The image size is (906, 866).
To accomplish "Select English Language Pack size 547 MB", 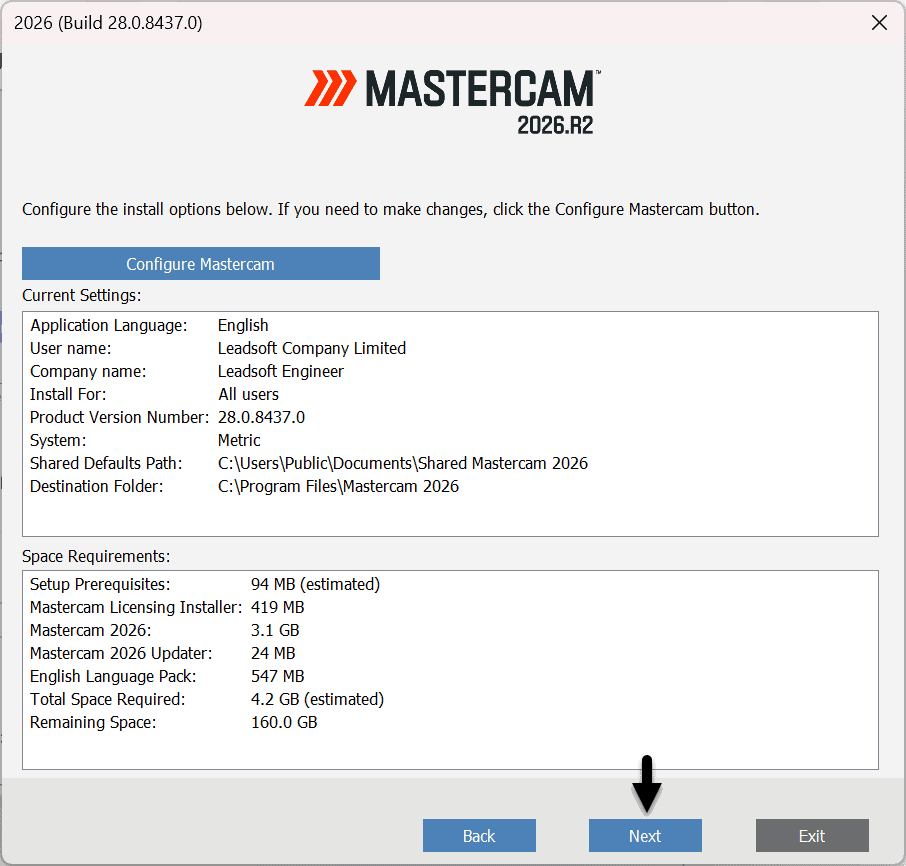I will tap(277, 676).
